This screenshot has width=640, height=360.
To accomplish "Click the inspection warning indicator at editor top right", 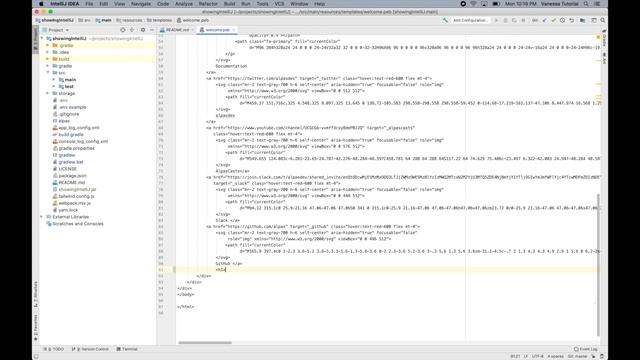I will [598, 37].
